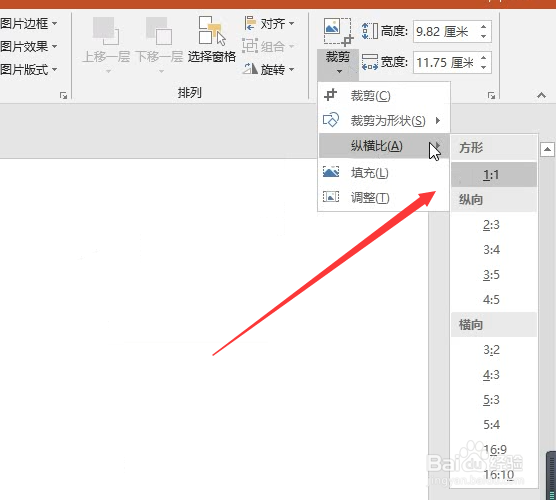The height and width of the screenshot is (500, 556).
Task: Click the 组合 group icon
Action: click(x=250, y=46)
